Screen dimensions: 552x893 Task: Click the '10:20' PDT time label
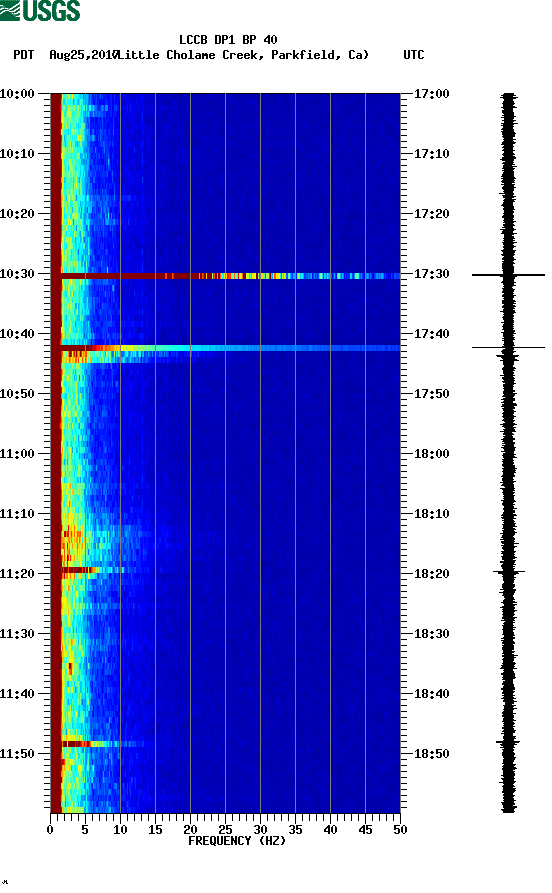[17, 214]
